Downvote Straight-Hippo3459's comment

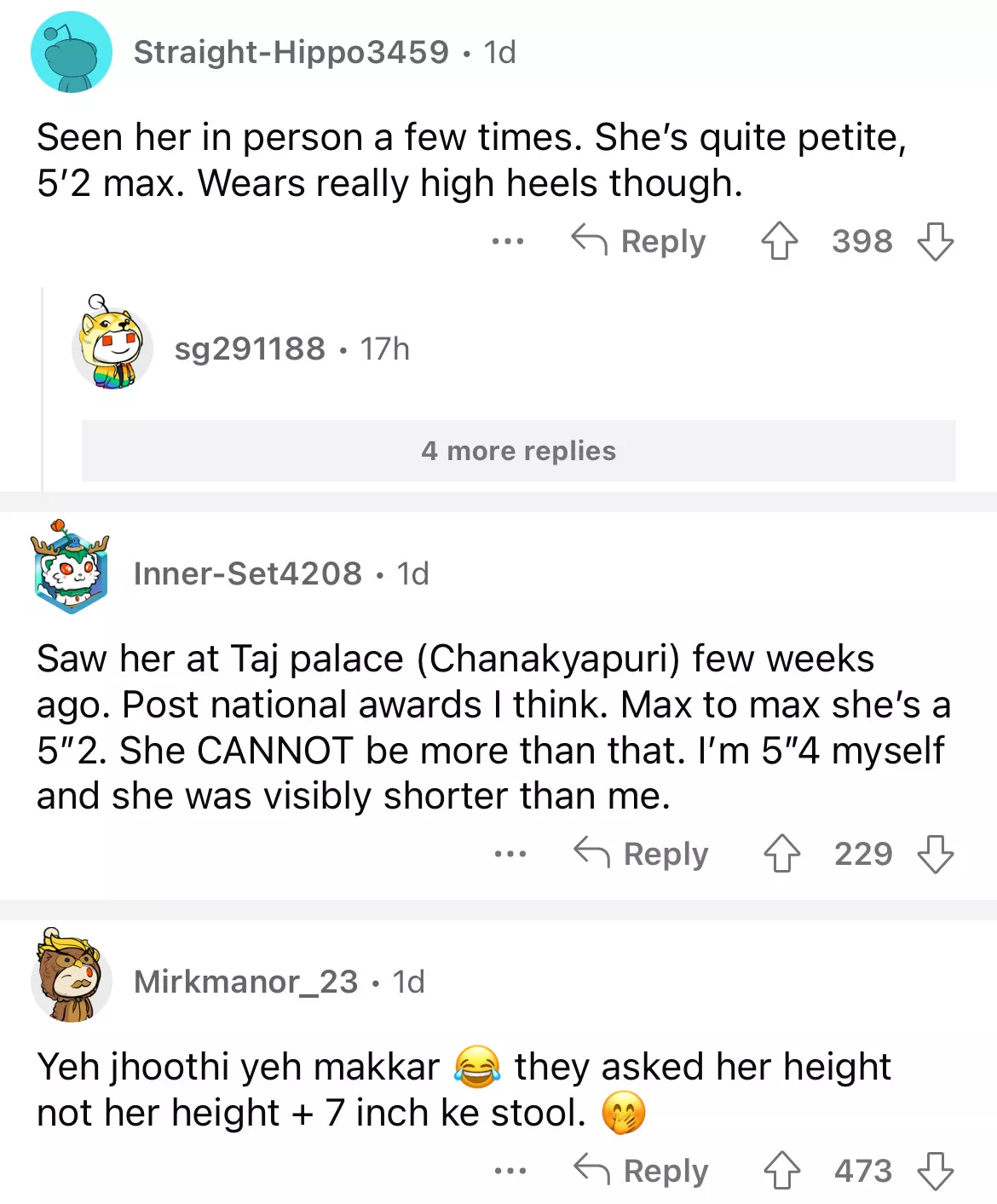(935, 241)
